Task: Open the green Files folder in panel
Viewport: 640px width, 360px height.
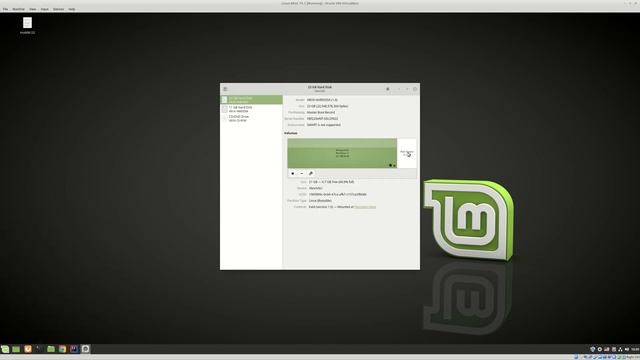Action: click(51, 349)
